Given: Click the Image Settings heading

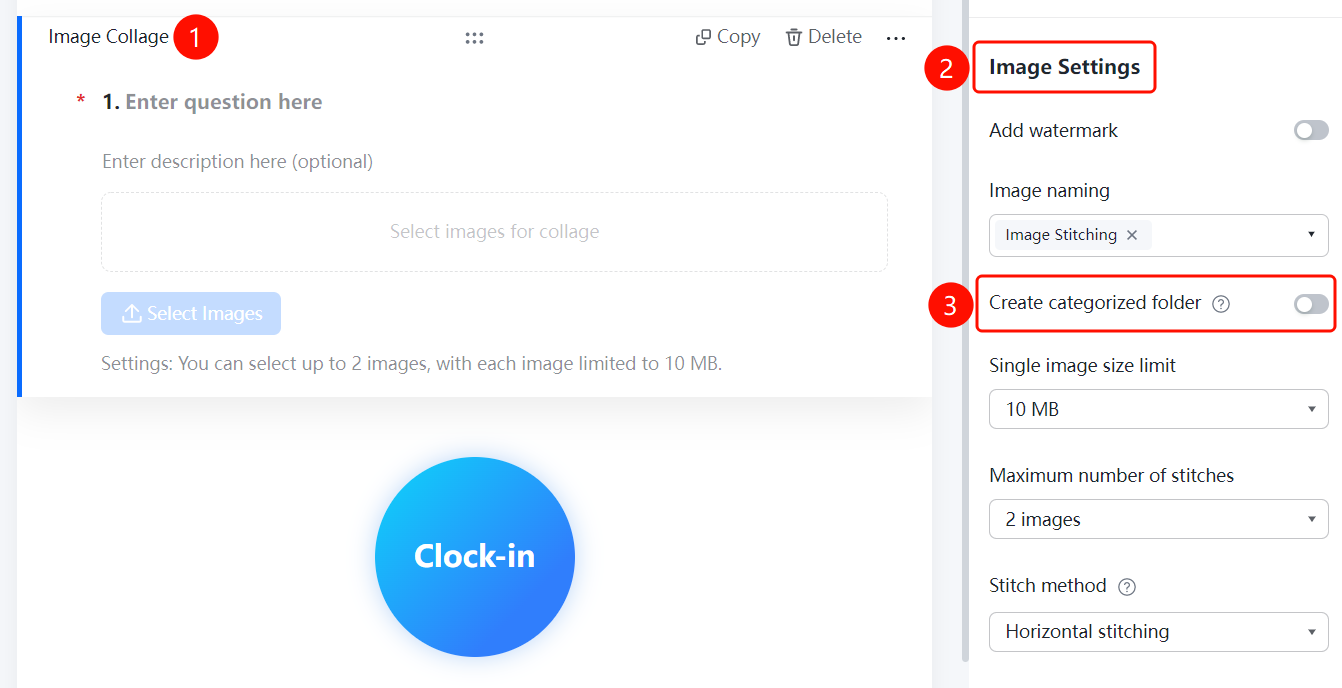Looking at the screenshot, I should click(1064, 67).
